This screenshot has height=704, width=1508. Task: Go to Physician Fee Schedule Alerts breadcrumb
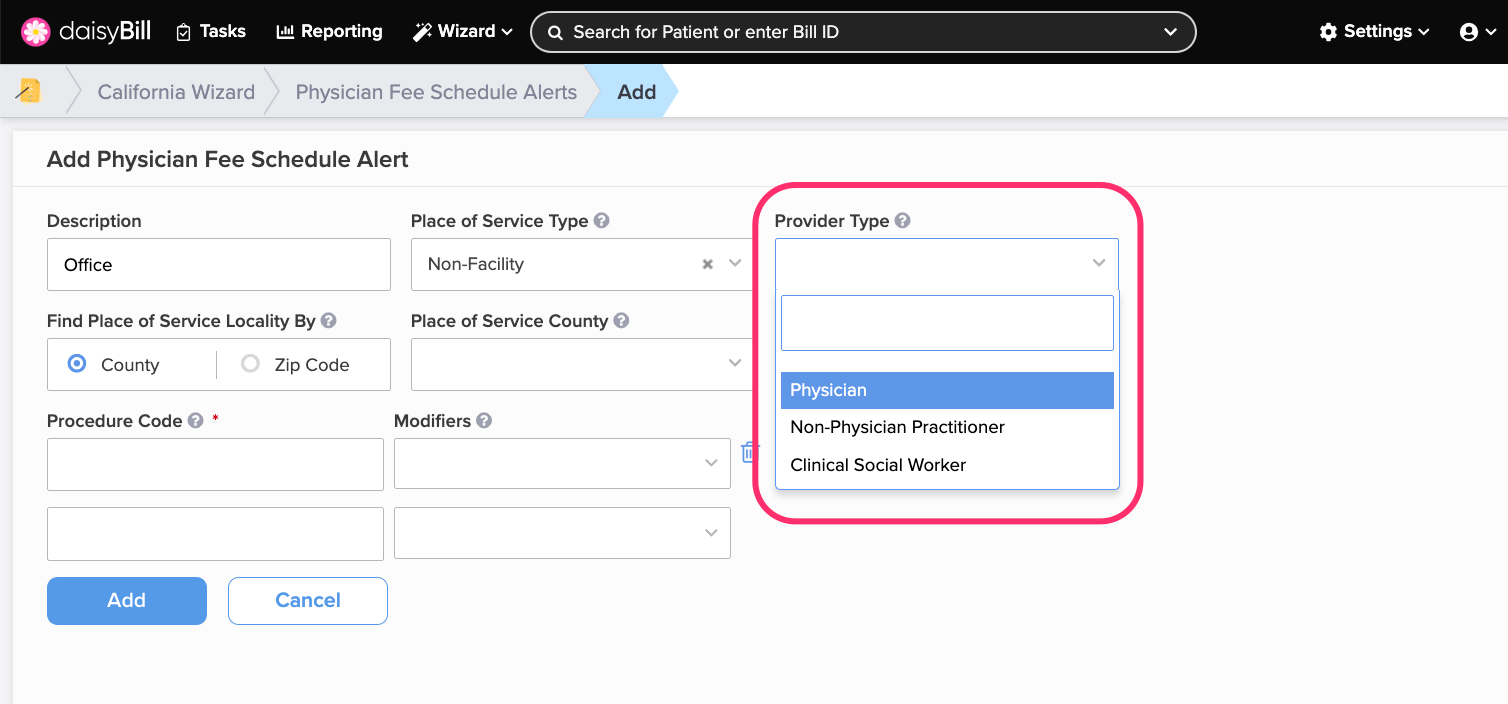tap(436, 92)
